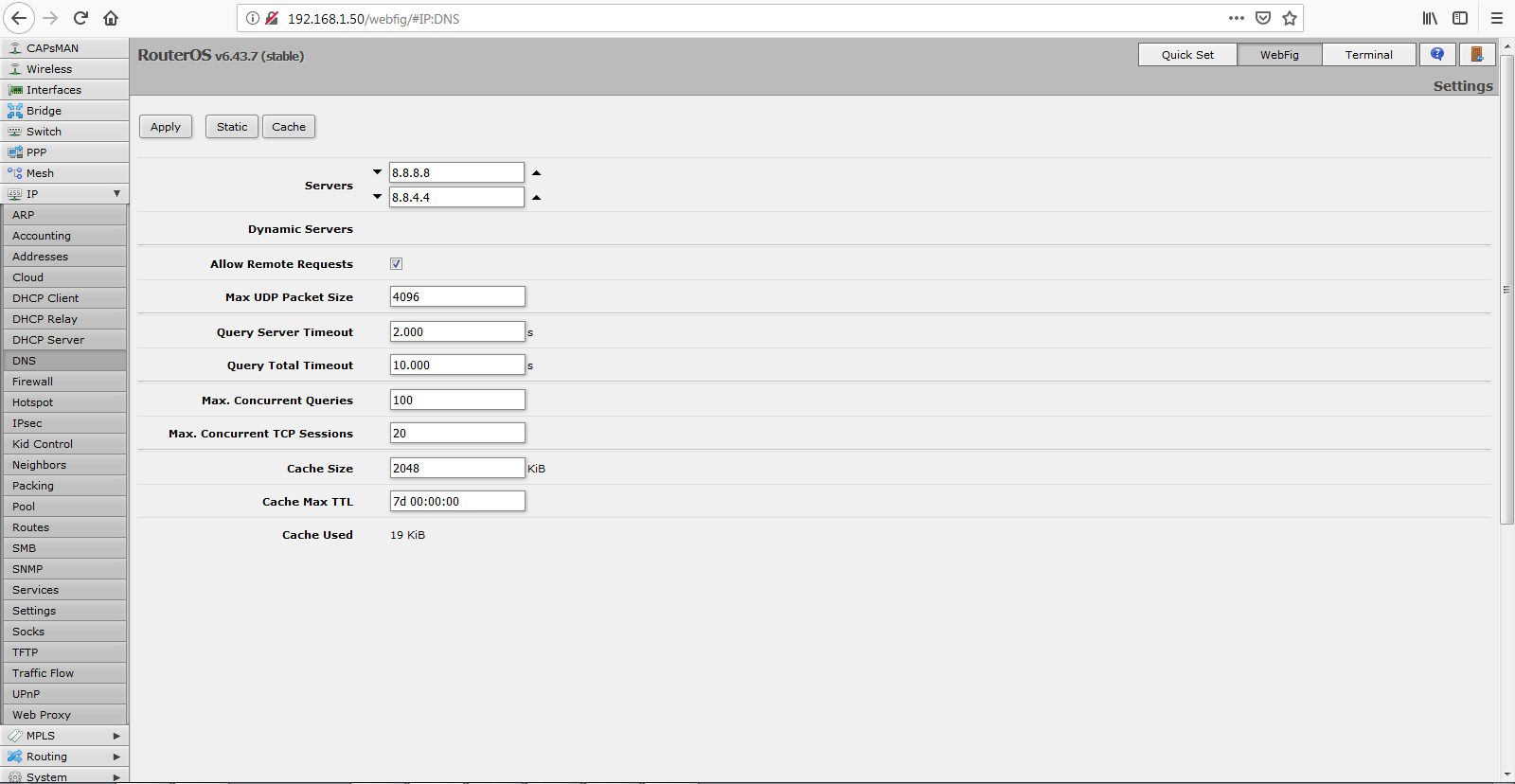
Task: Go to browser home page
Action: click(111, 18)
